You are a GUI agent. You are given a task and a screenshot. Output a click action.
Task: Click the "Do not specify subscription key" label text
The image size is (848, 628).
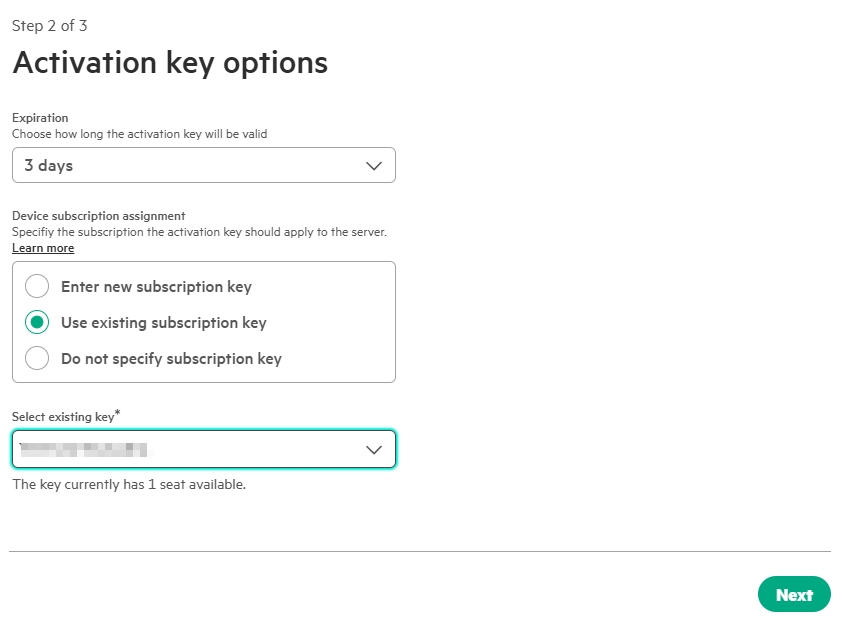pos(171,359)
